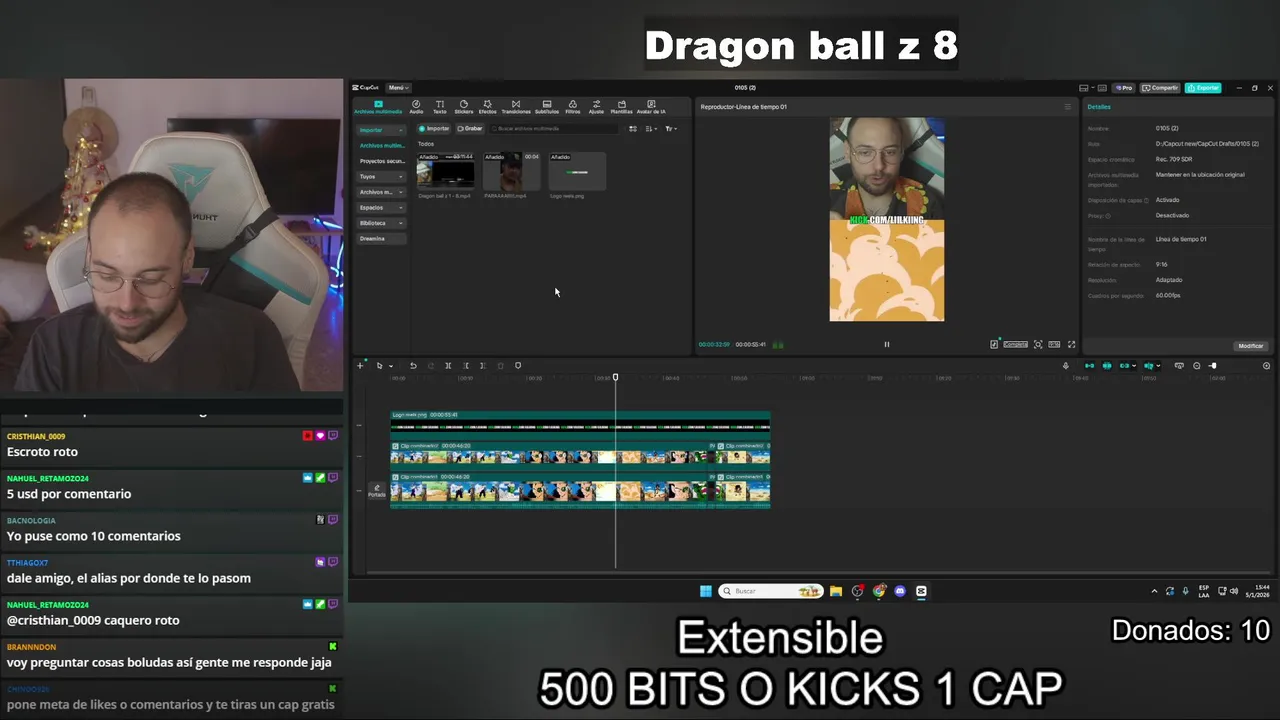The width and height of the screenshot is (1280, 720).
Task: Select the Dragon ball z video thumbnail
Action: 445,171
